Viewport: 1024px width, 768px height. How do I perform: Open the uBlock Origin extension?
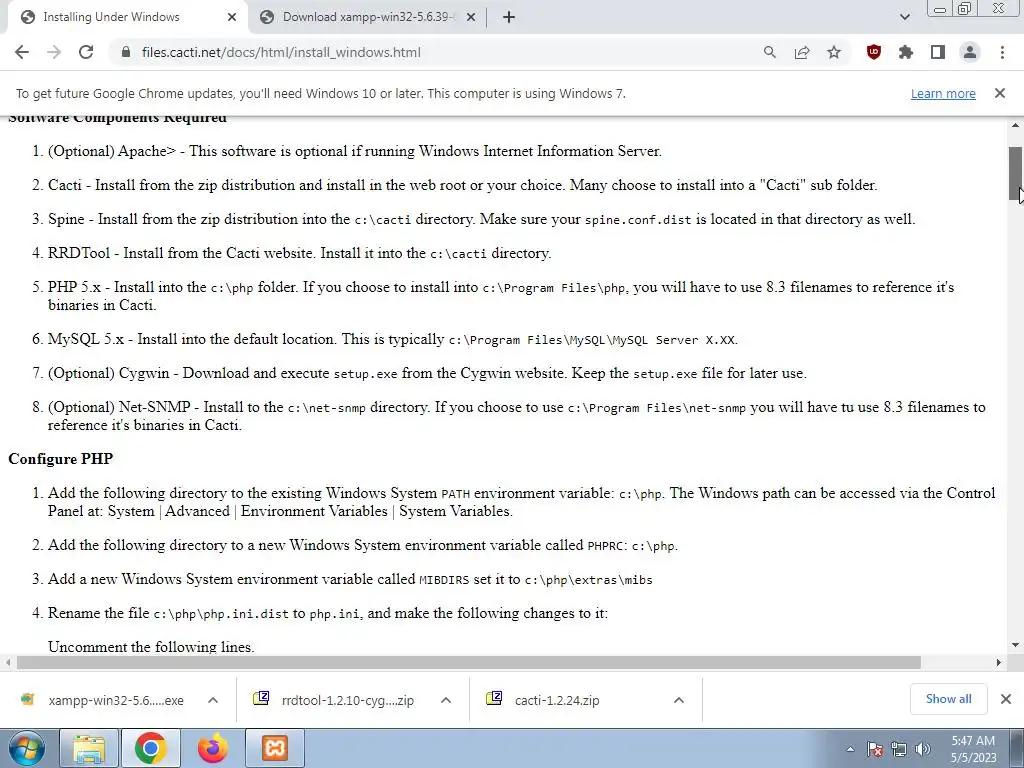click(874, 52)
